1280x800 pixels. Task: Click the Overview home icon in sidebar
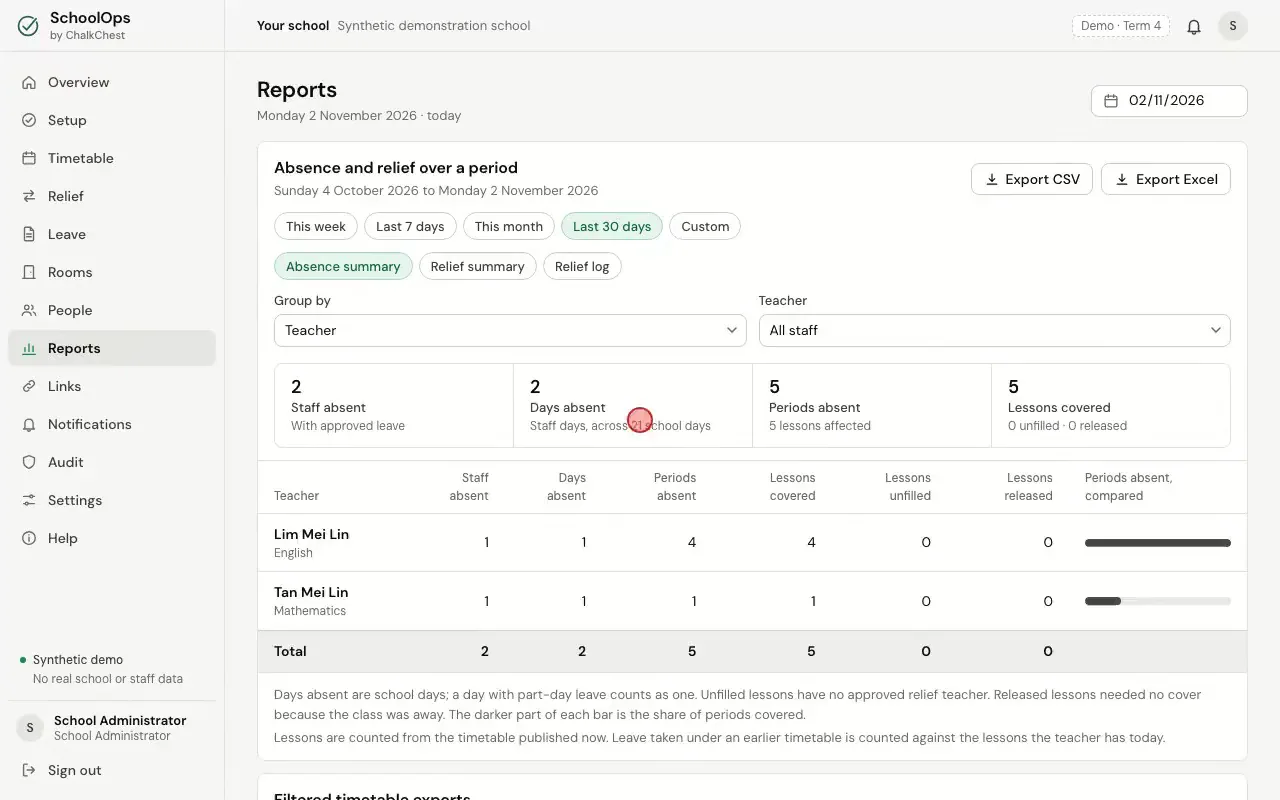point(29,83)
